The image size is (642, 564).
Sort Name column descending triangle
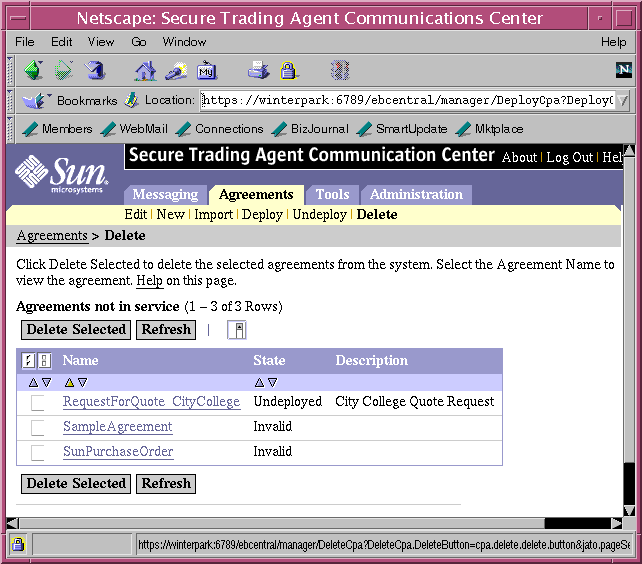[x=83, y=383]
